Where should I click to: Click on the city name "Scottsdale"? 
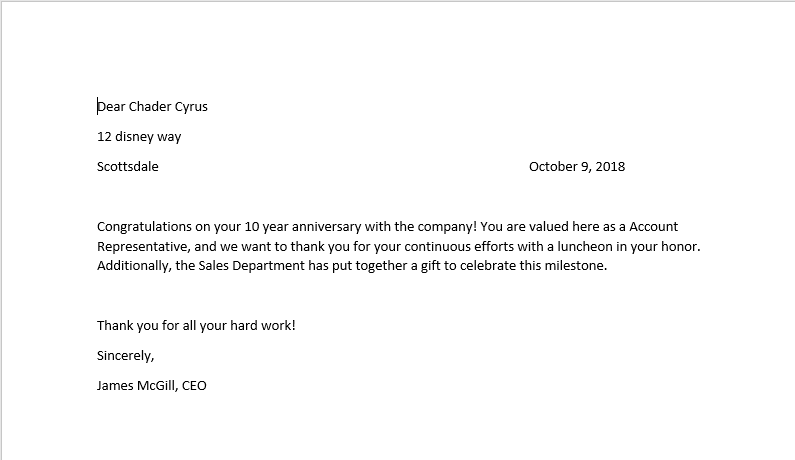[x=127, y=167]
